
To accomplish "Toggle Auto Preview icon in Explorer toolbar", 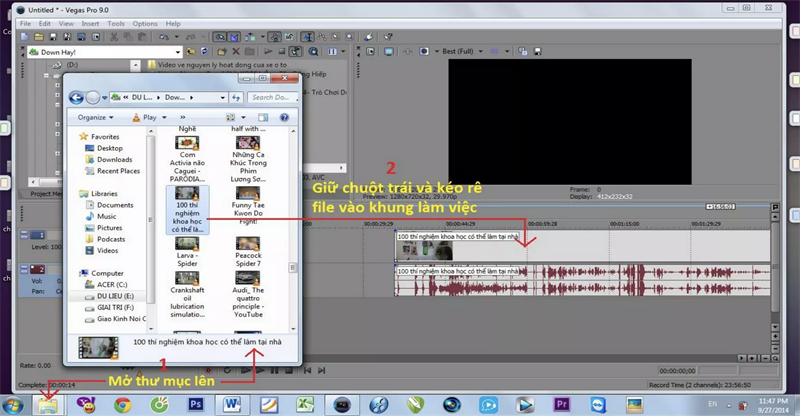I will [295, 52].
